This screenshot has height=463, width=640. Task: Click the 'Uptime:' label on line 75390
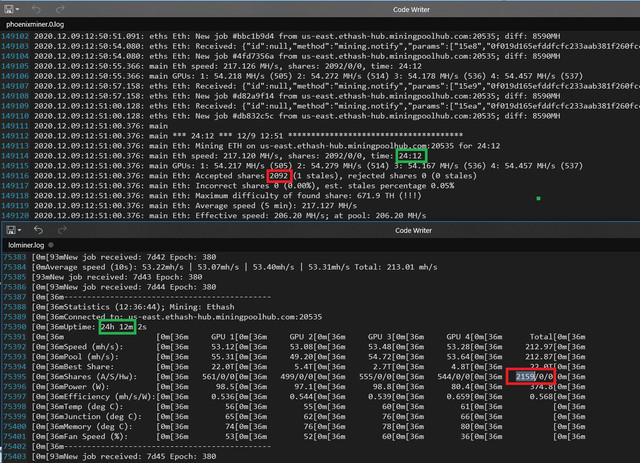click(79, 327)
